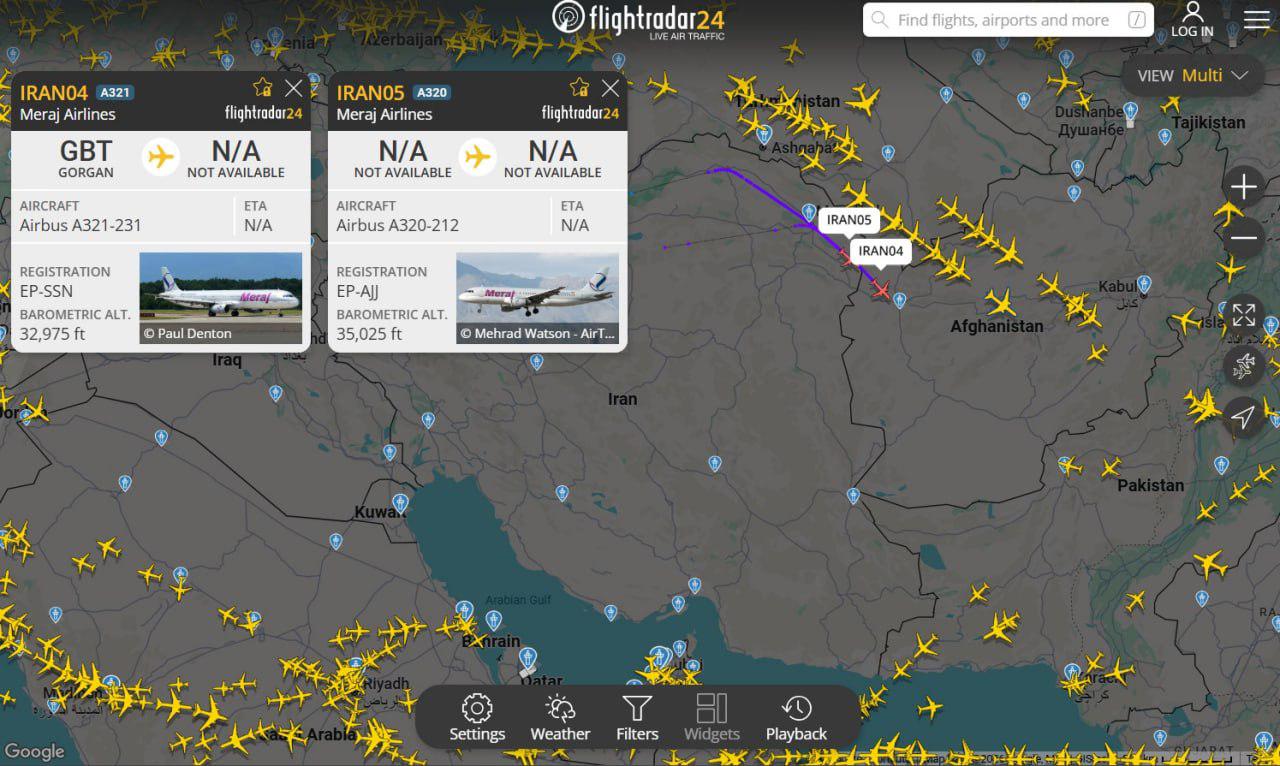Toggle favorite star on IRAN05 panel

[x=580, y=88]
